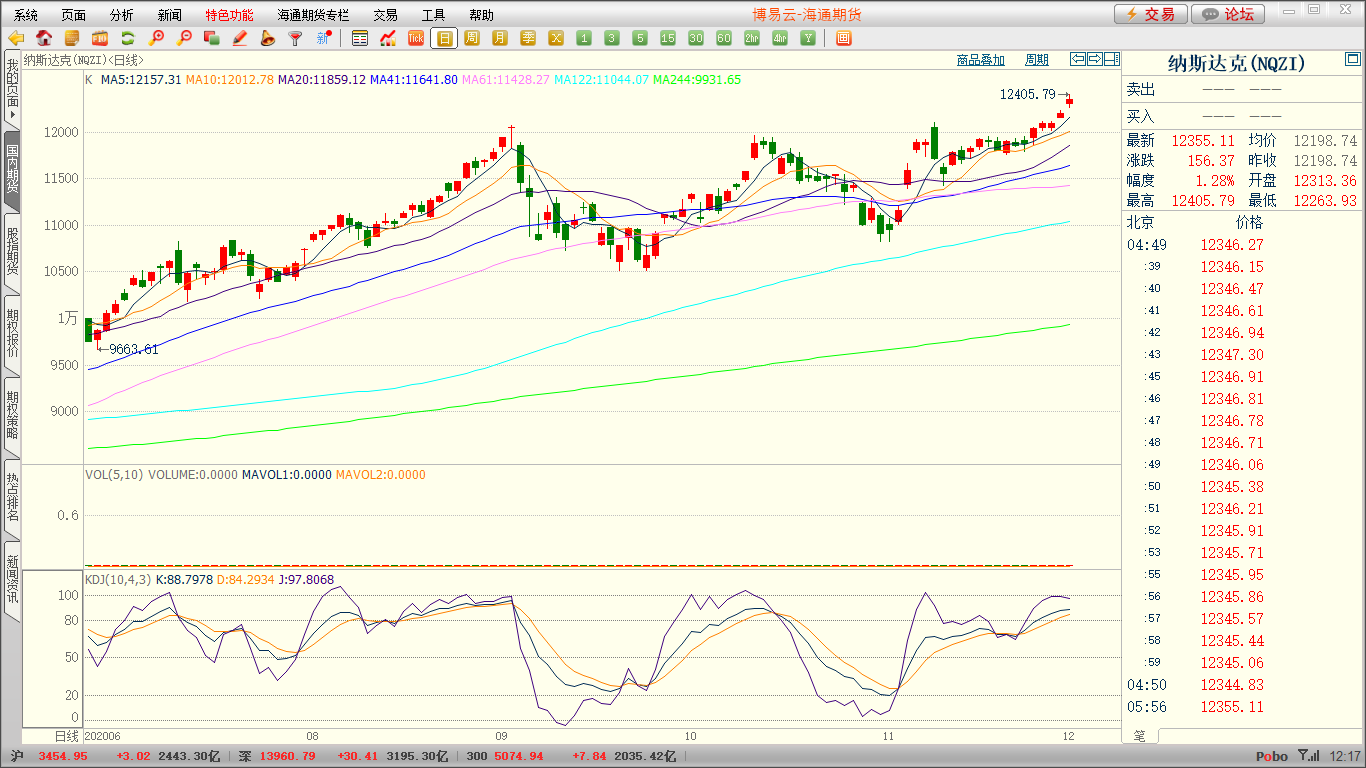Select the 5-minute period button

[x=640, y=38]
